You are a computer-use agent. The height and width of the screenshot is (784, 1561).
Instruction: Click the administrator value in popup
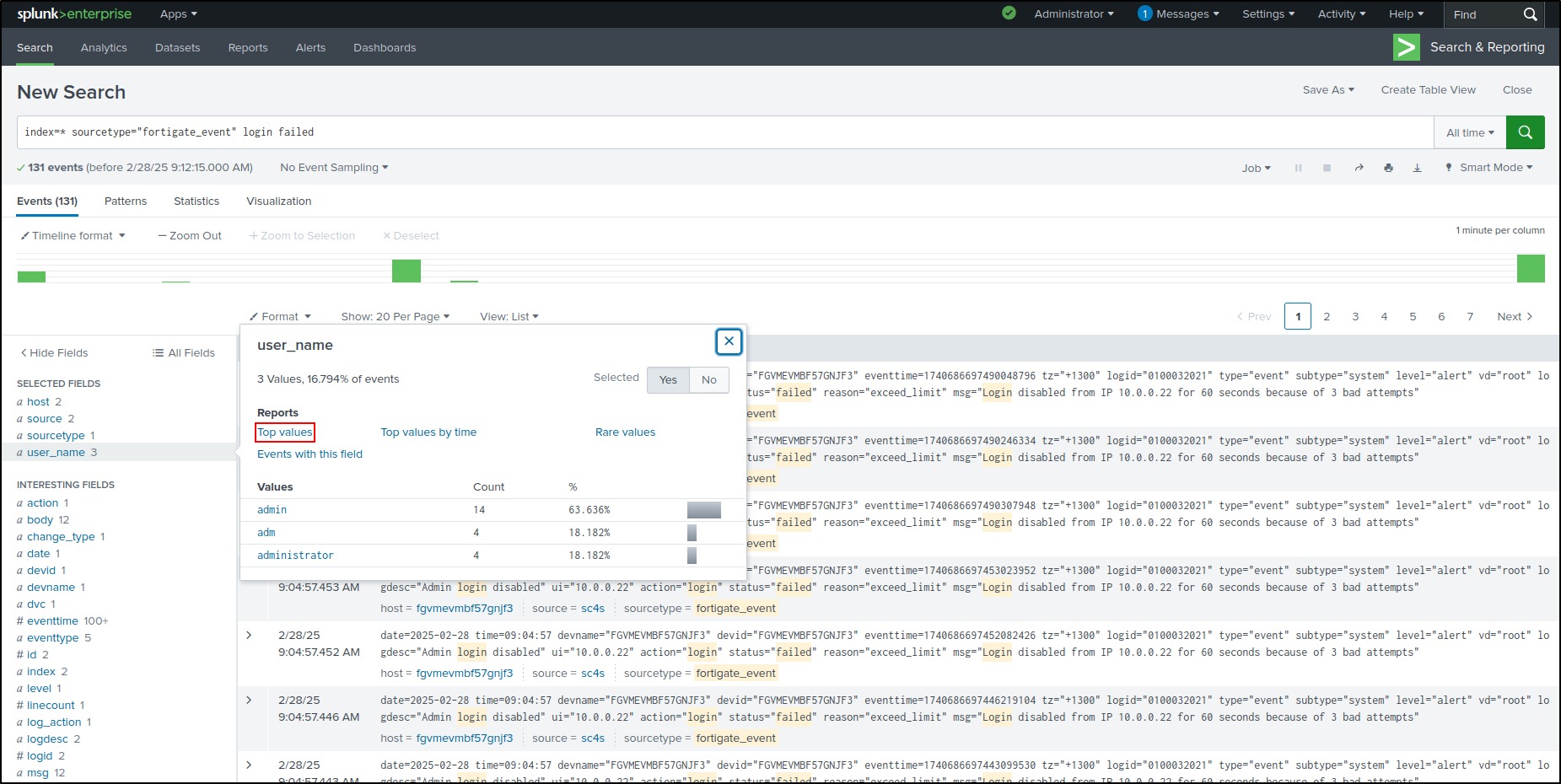point(295,556)
